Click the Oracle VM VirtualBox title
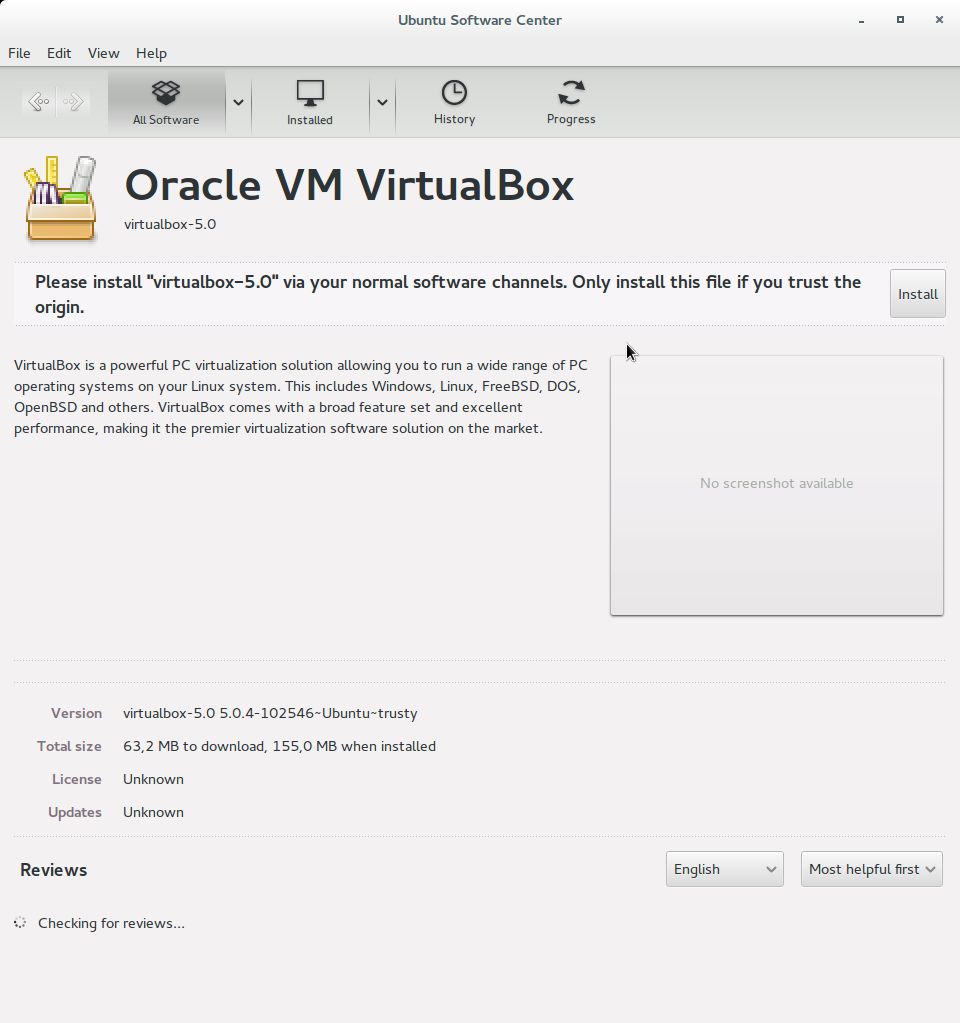The image size is (960, 1023). pos(349,185)
